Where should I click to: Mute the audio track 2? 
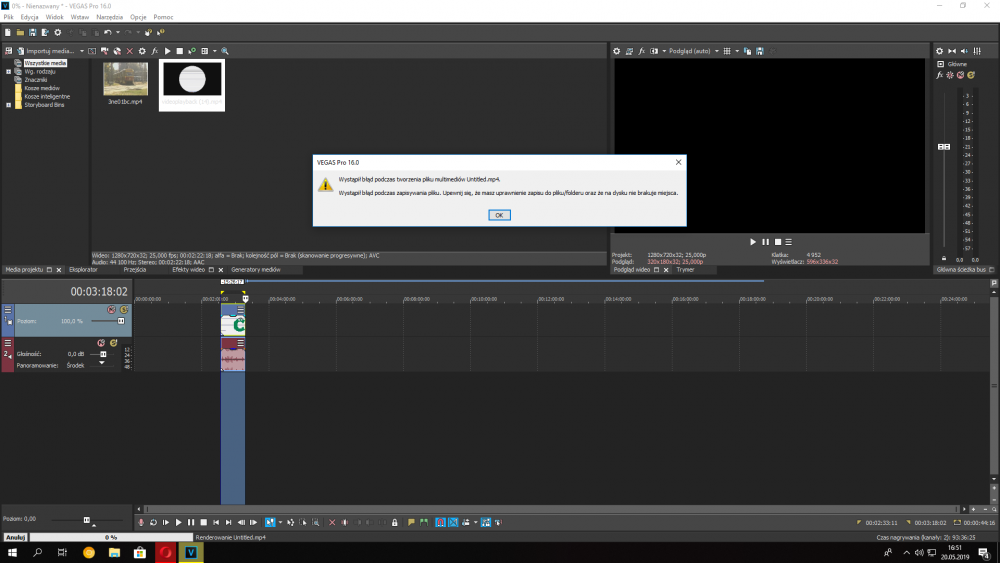click(101, 343)
